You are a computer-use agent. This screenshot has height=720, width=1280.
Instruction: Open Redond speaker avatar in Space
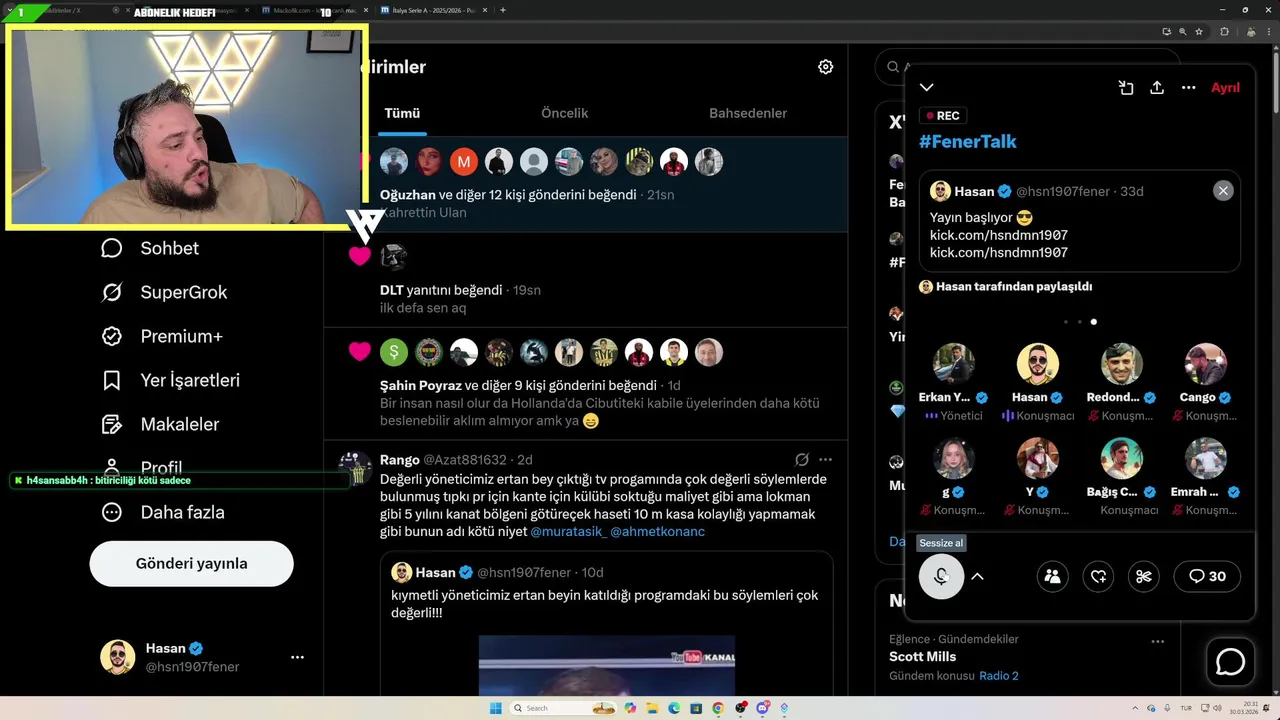(1122, 364)
